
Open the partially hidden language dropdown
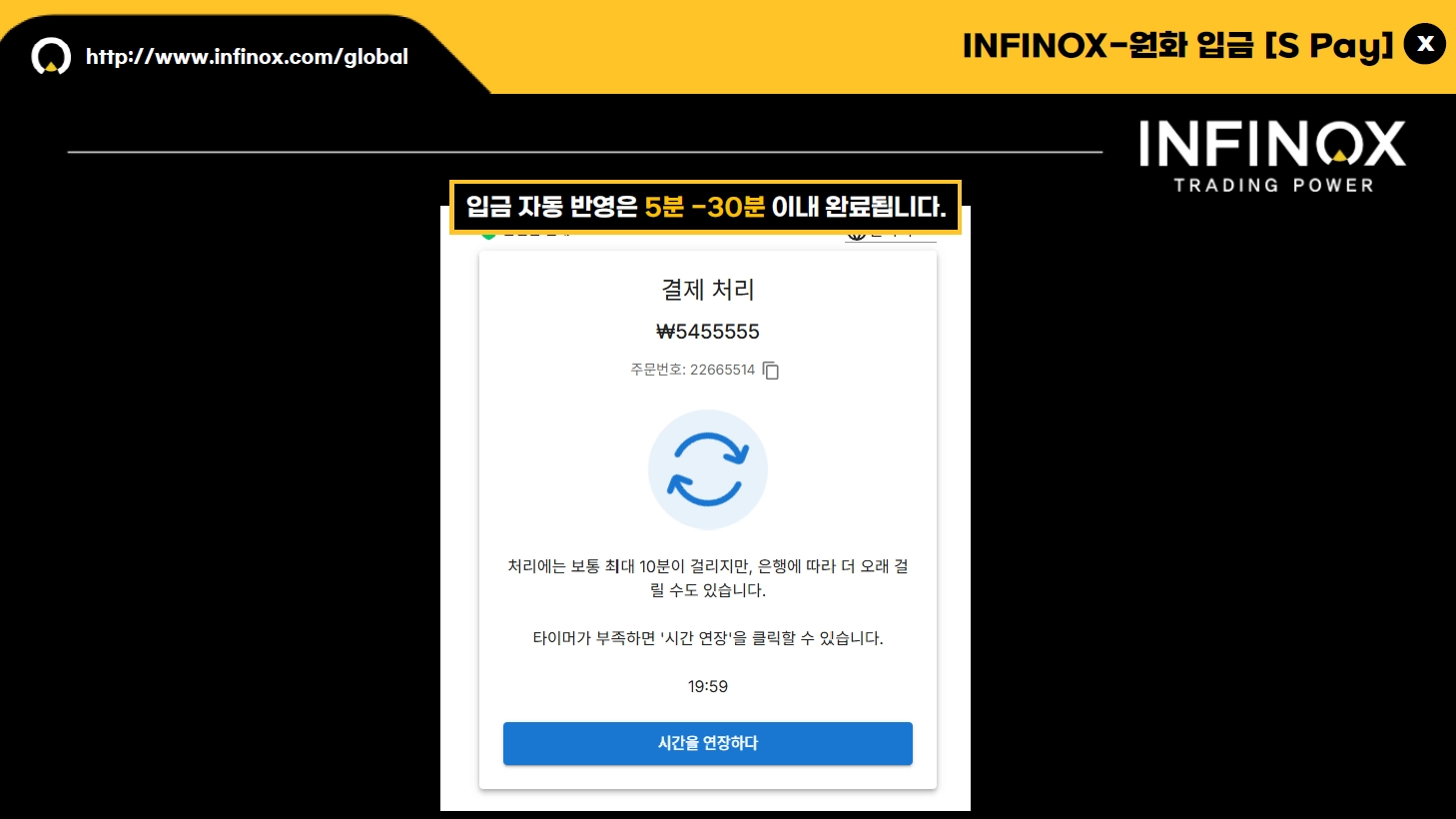coord(891,237)
